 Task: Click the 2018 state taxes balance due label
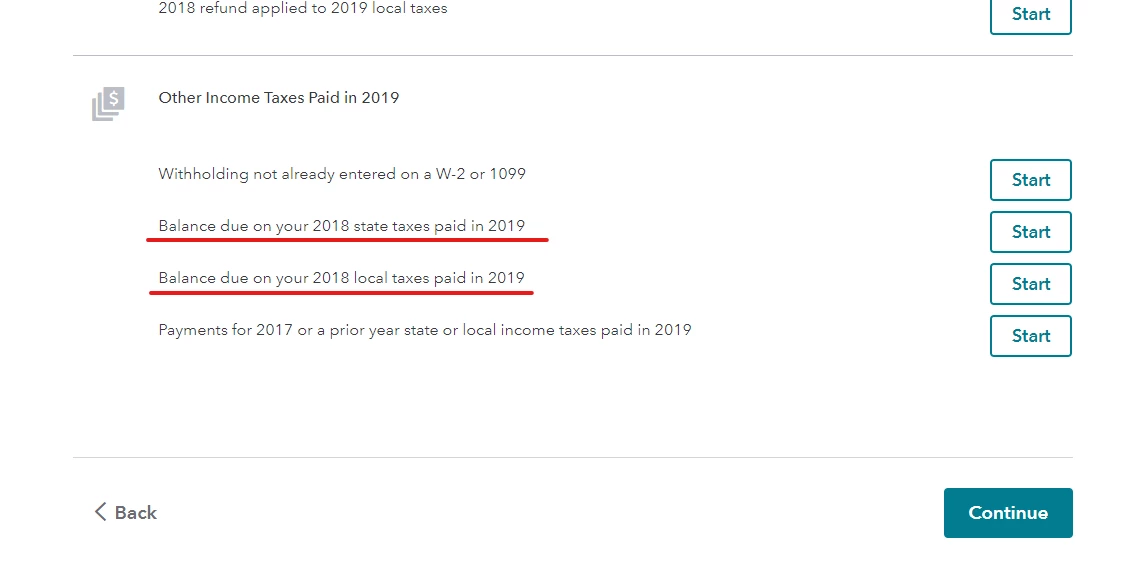click(342, 226)
